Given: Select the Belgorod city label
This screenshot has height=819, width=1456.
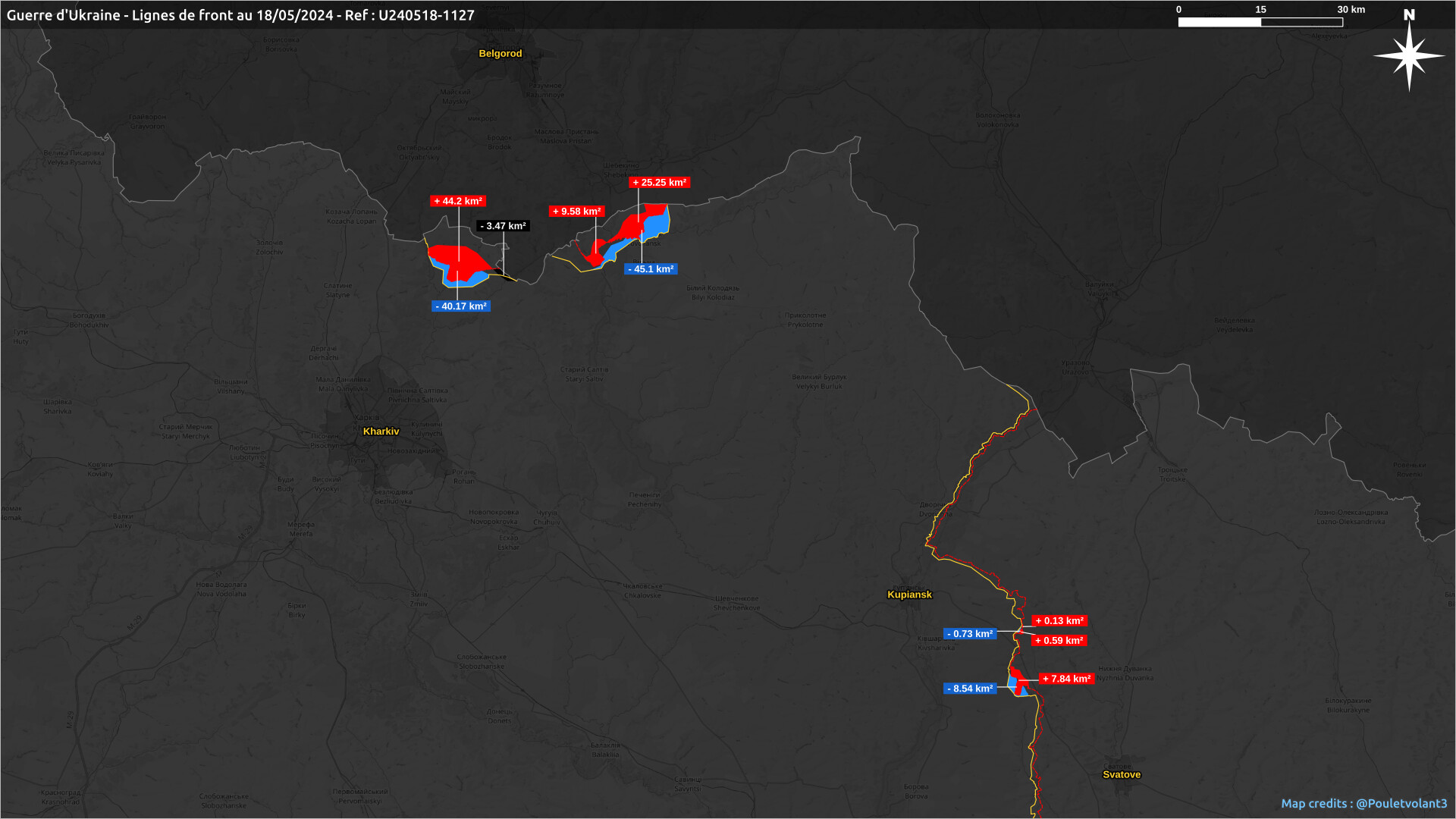Looking at the screenshot, I should point(500,54).
